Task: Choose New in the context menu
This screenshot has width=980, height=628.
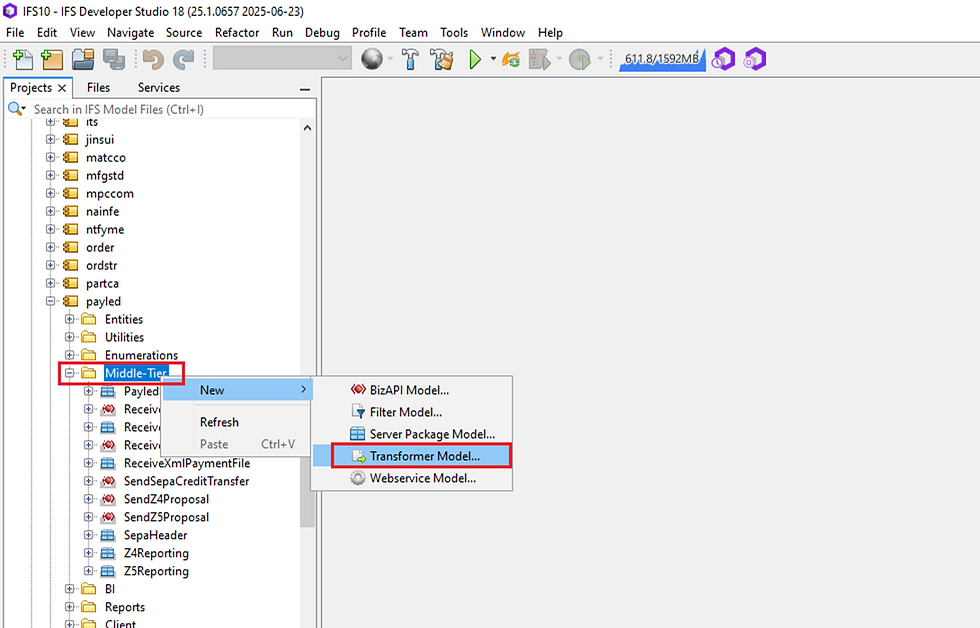Action: pyautogui.click(x=237, y=390)
